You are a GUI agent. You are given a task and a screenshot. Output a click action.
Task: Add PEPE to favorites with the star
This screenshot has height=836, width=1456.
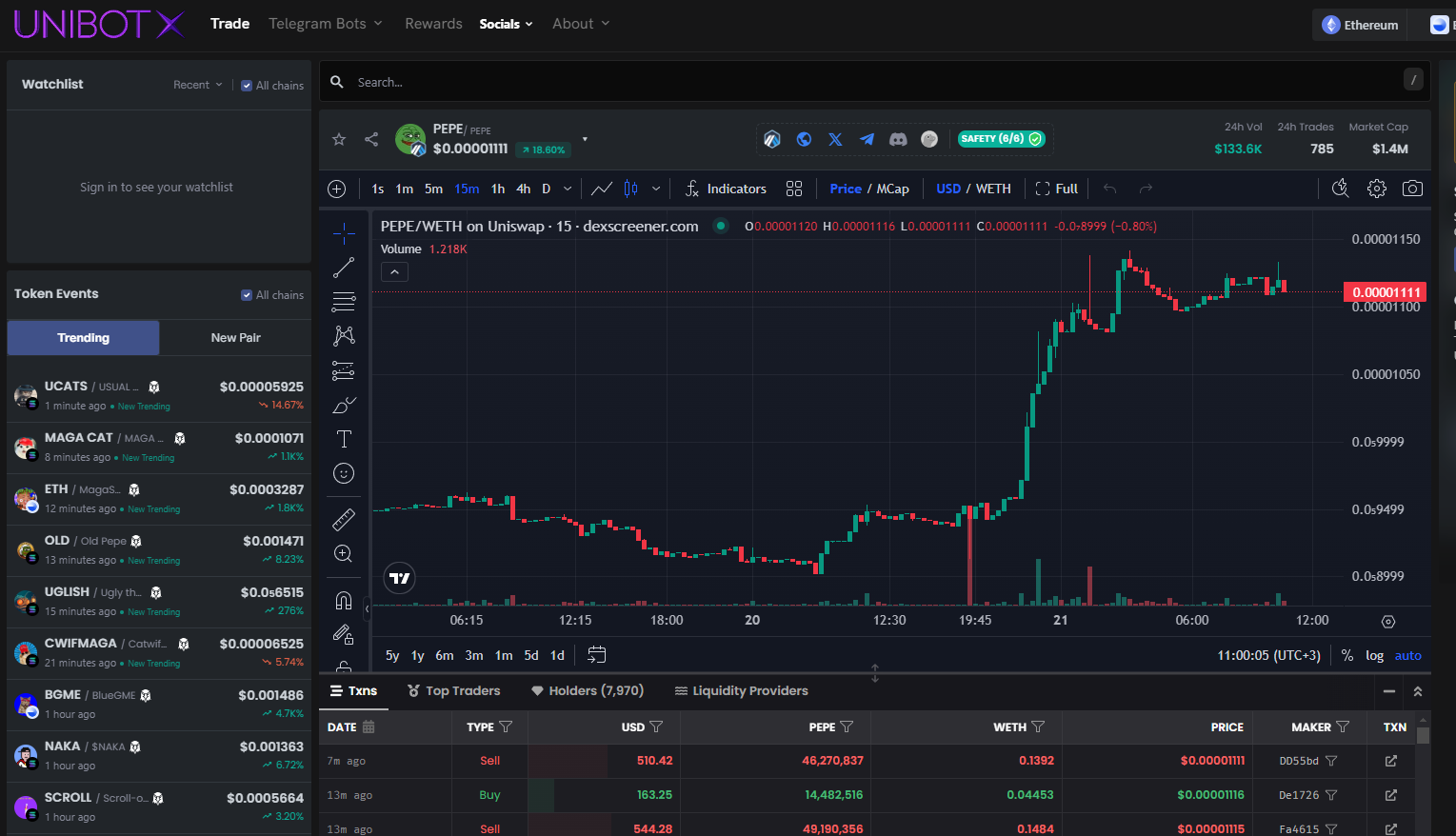pyautogui.click(x=339, y=139)
